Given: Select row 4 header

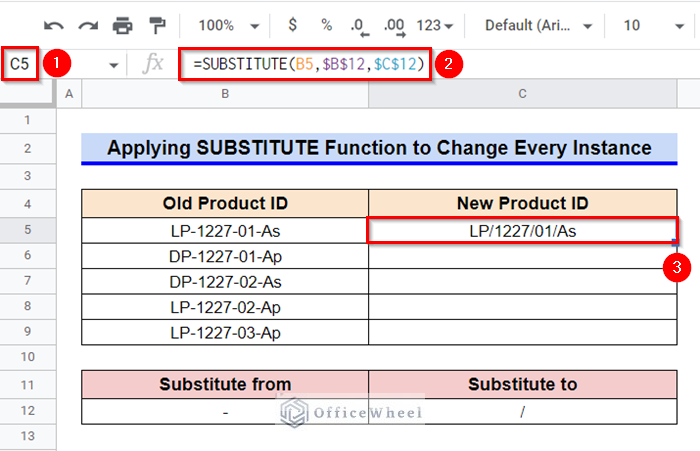Looking at the screenshot, I should click(x=28, y=204).
